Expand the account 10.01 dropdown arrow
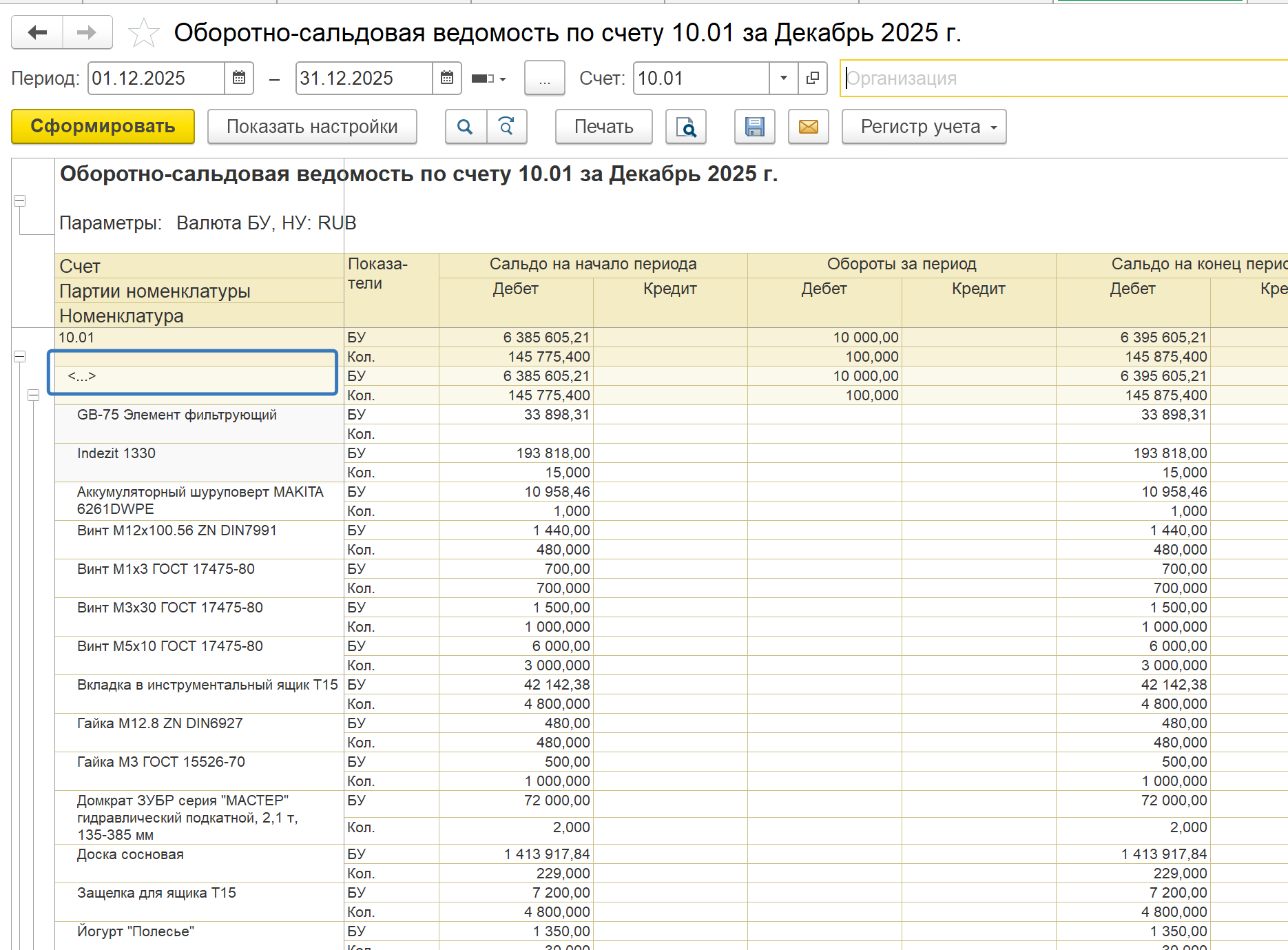Image resolution: width=1288 pixels, height=950 pixels. [783, 78]
